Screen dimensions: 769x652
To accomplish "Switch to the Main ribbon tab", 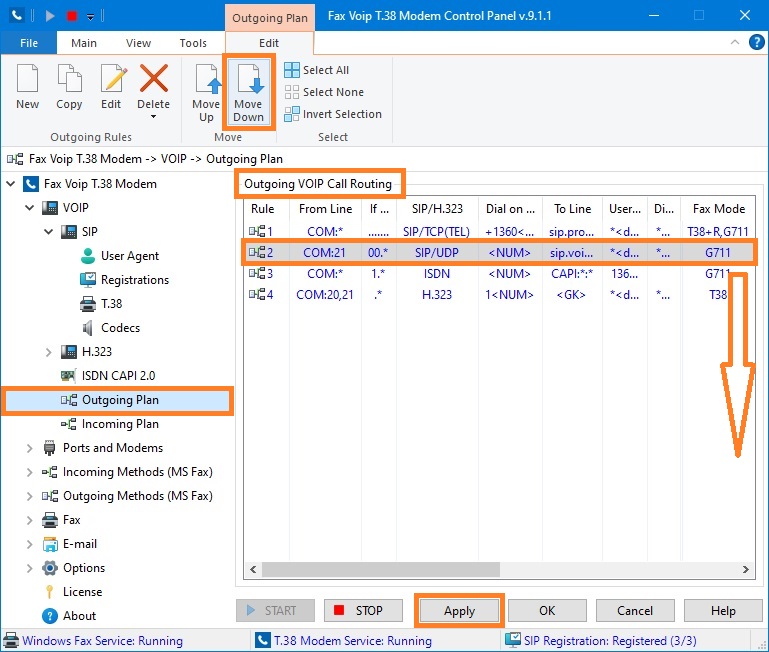I will pyautogui.click(x=84, y=43).
